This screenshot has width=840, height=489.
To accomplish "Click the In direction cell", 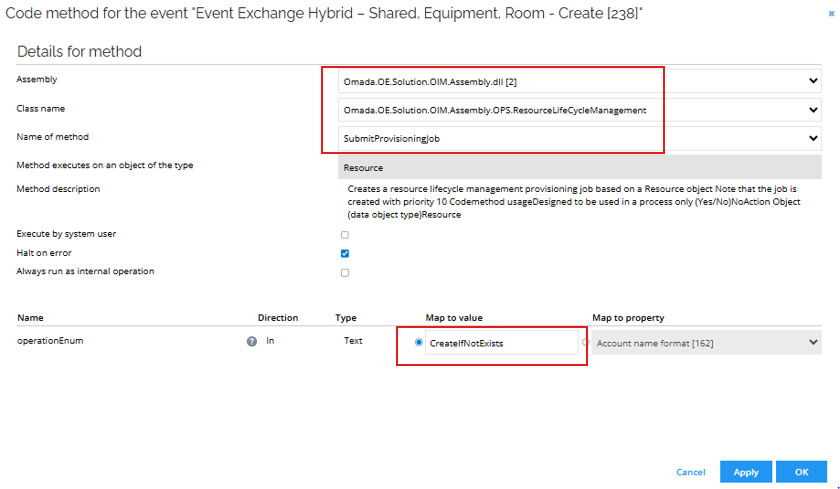I will coord(270,341).
